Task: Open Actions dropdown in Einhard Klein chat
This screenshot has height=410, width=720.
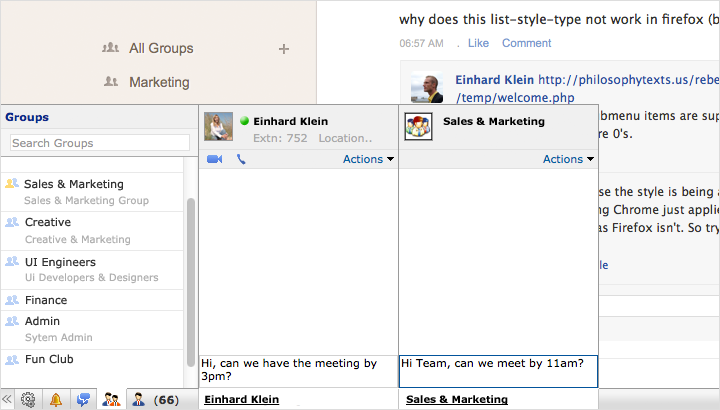Action: tap(368, 159)
